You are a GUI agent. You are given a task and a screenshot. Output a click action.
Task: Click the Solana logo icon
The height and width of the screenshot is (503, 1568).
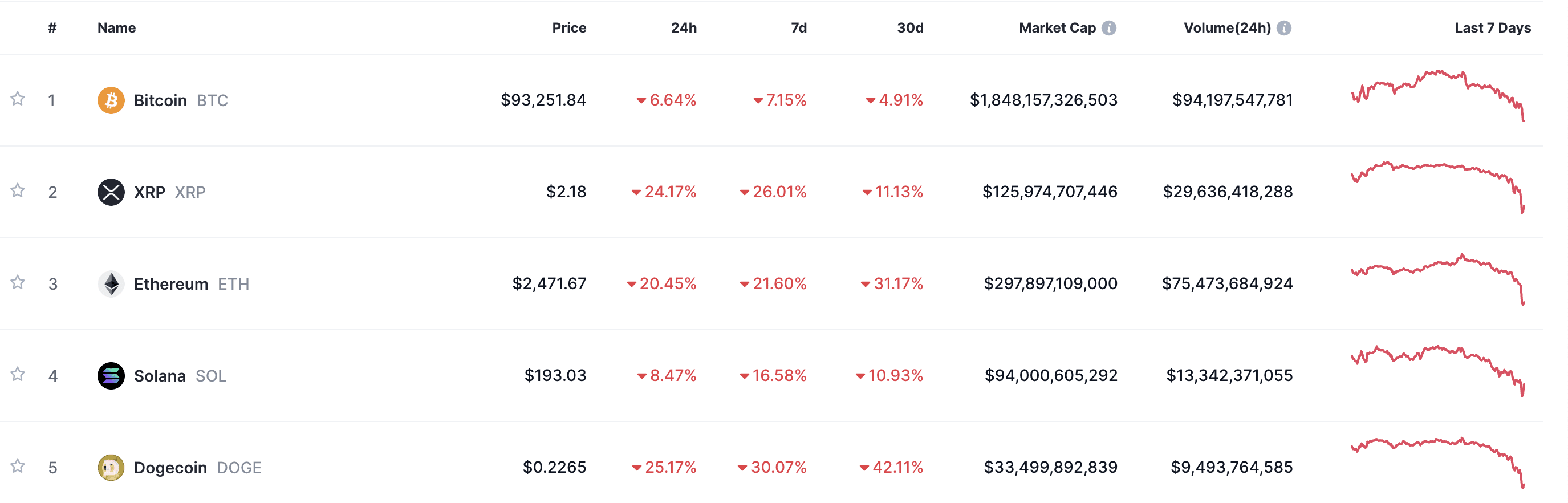111,376
